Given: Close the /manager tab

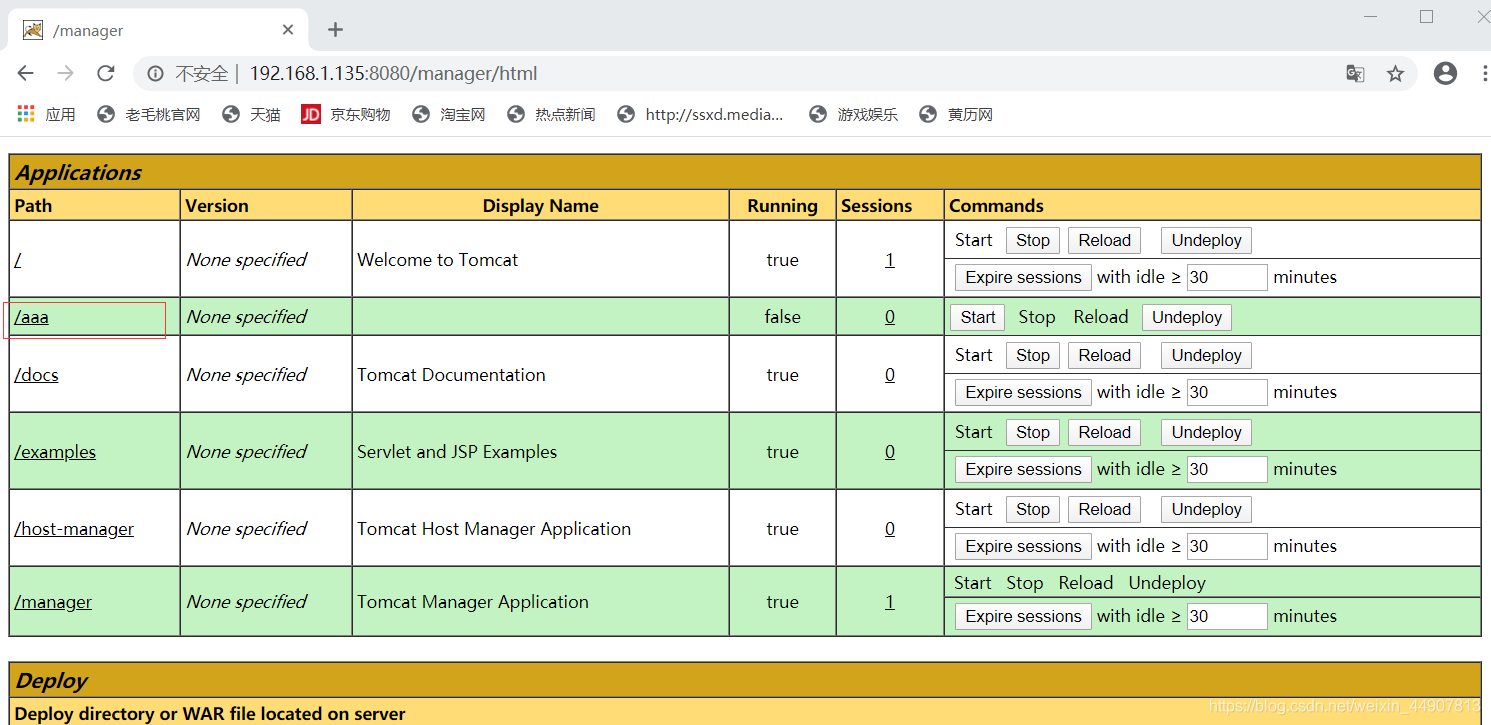Looking at the screenshot, I should click(288, 30).
